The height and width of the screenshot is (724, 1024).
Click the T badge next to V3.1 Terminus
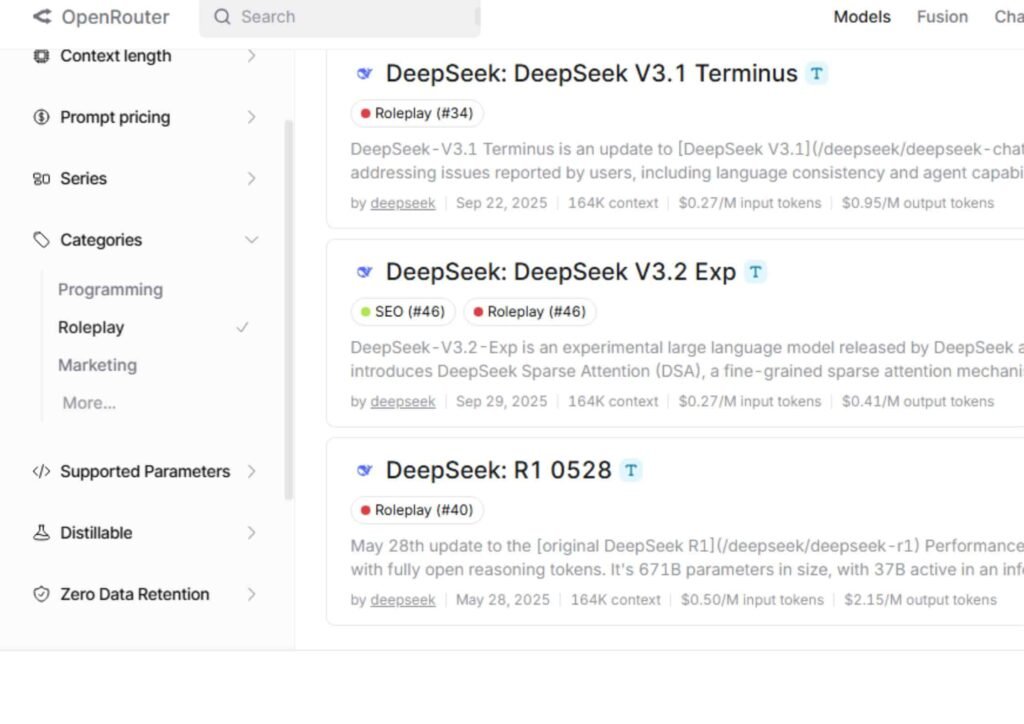click(816, 73)
